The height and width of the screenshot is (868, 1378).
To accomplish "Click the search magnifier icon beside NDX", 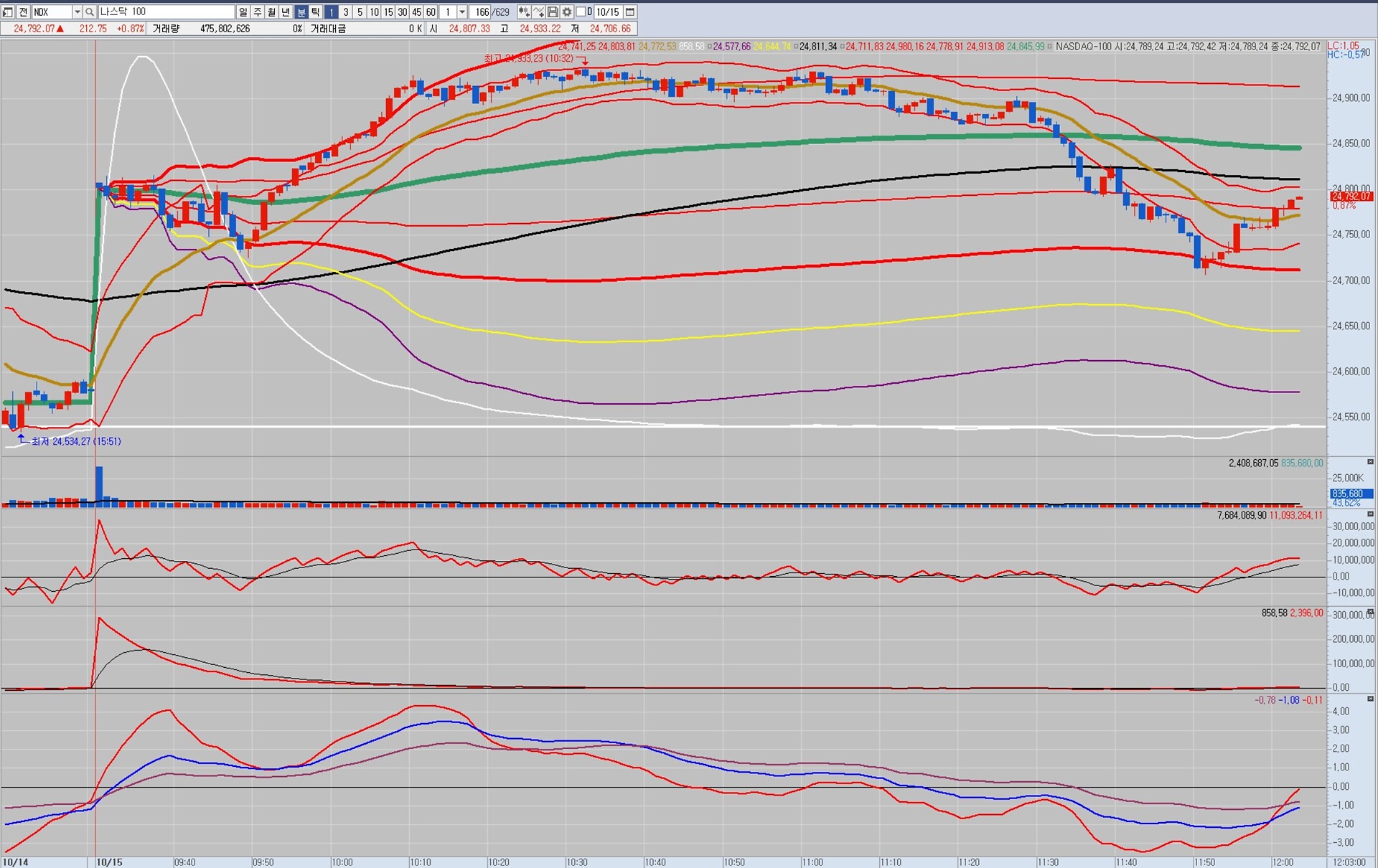I will (x=90, y=12).
